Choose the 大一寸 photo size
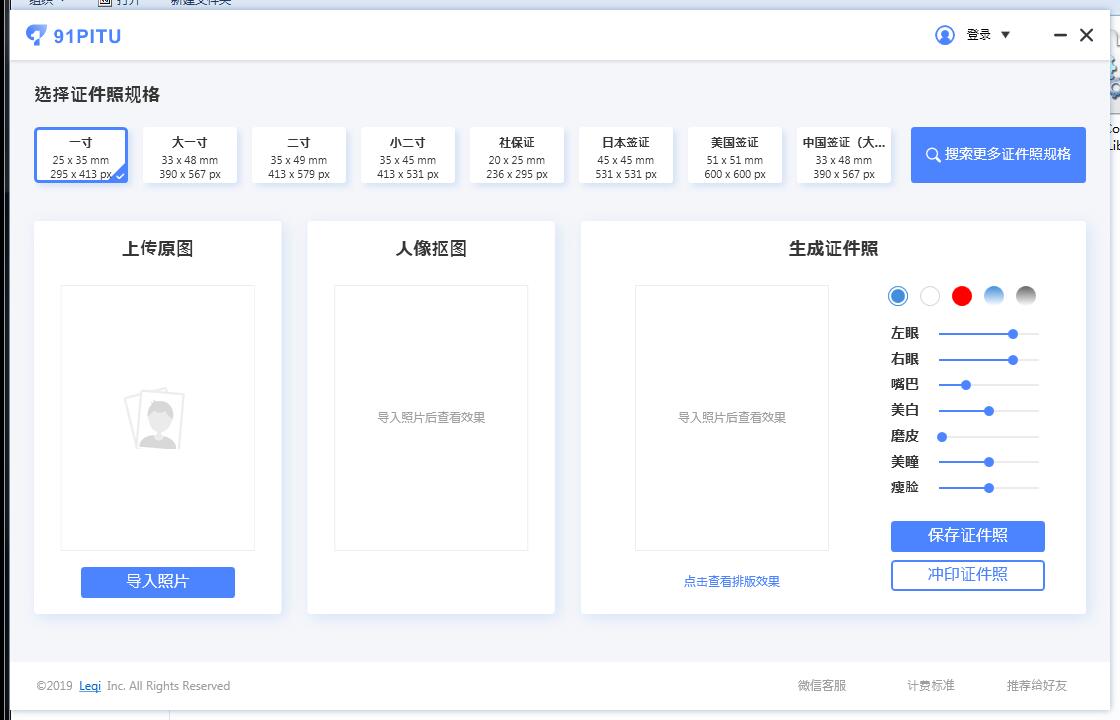Image resolution: width=1120 pixels, height=720 pixels. (x=190, y=156)
